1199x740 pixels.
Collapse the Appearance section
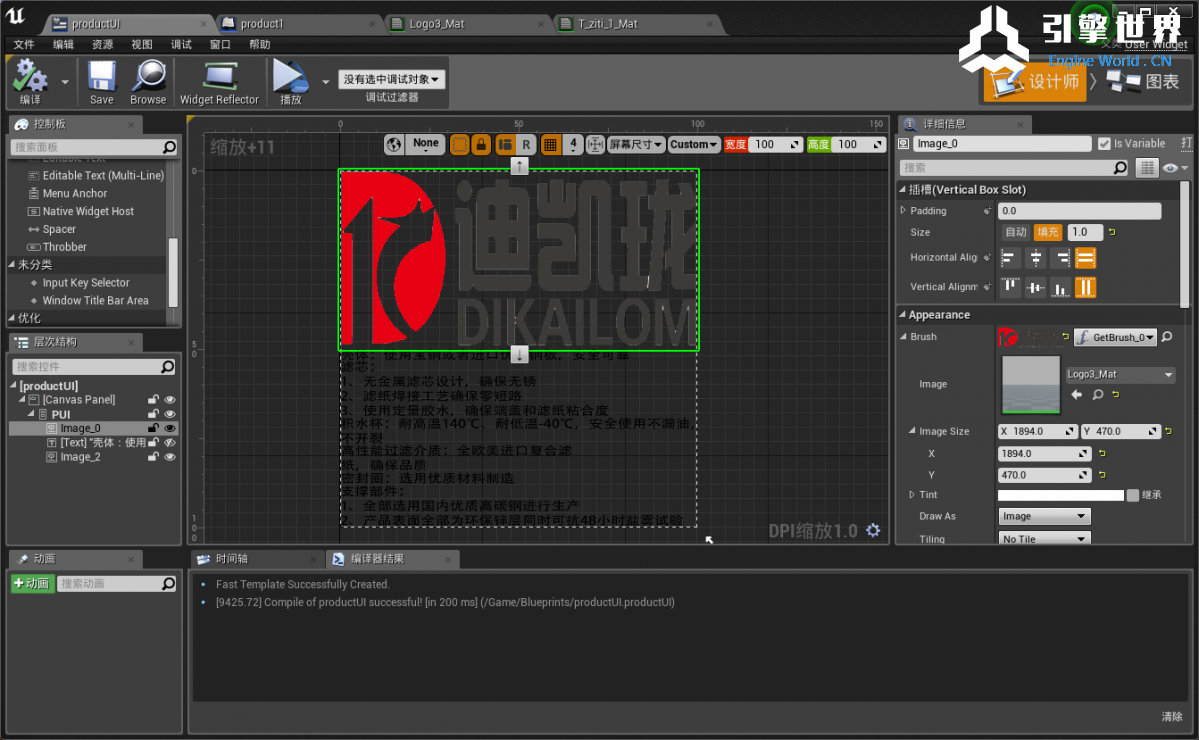pos(902,315)
